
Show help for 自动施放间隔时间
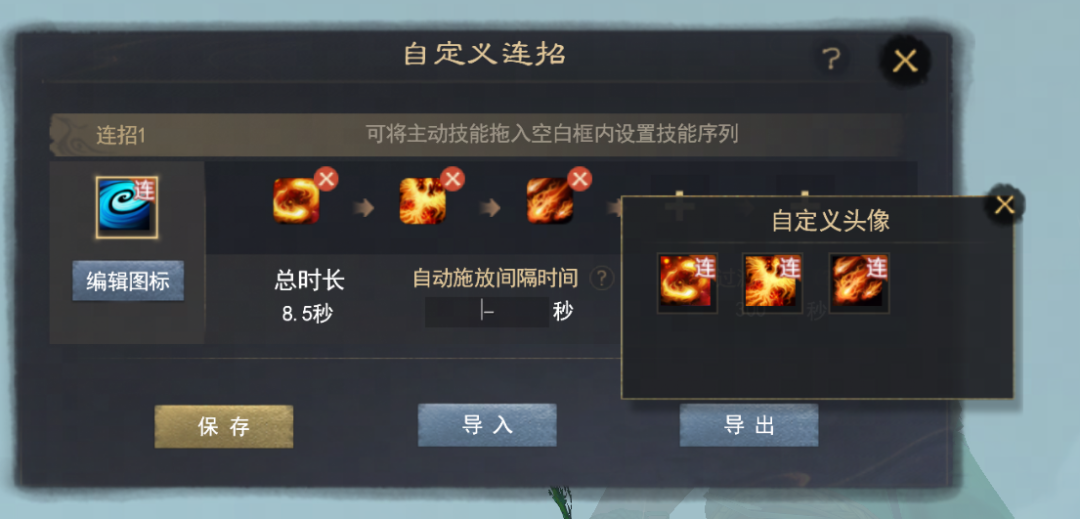point(602,278)
